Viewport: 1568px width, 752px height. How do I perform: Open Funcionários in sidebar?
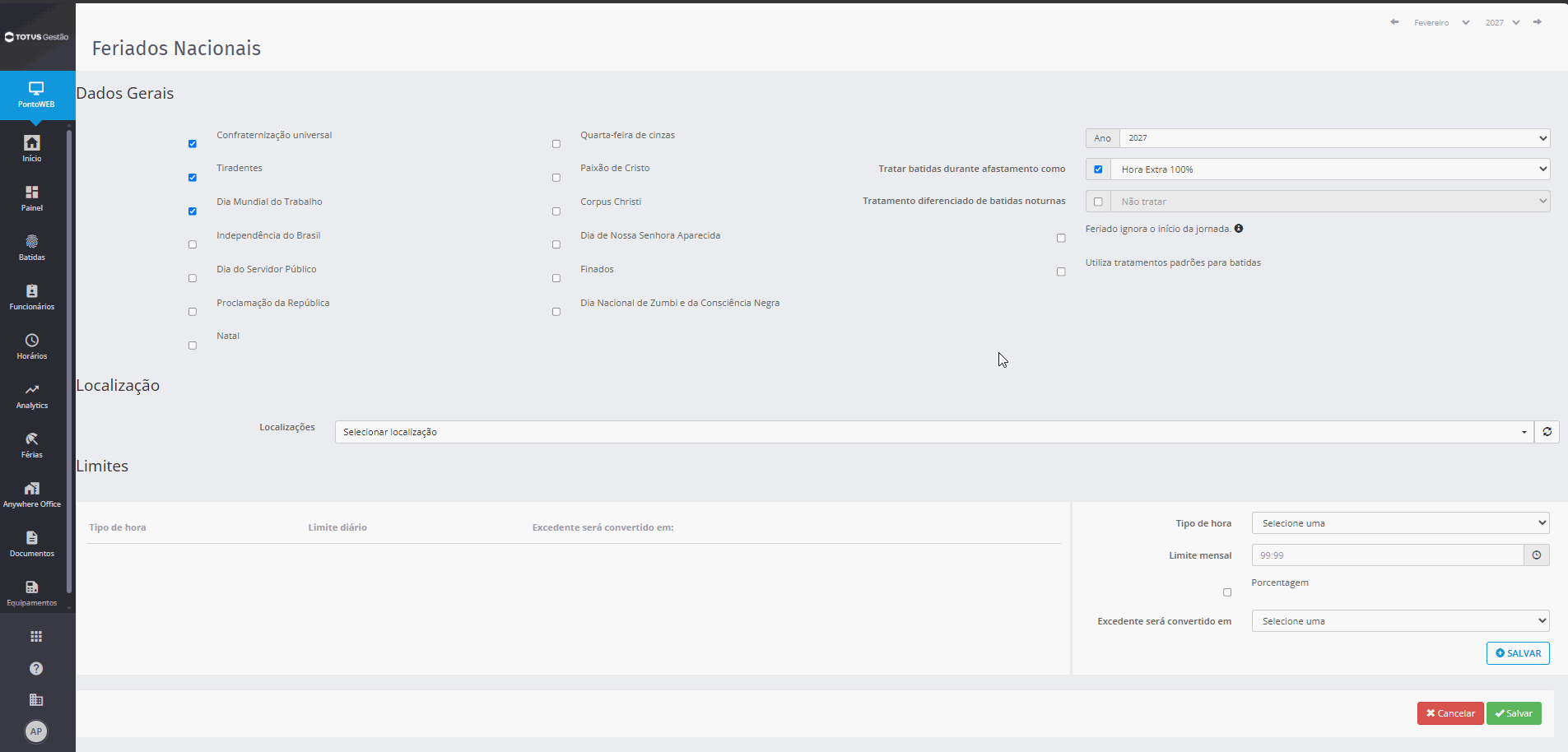tap(32, 296)
